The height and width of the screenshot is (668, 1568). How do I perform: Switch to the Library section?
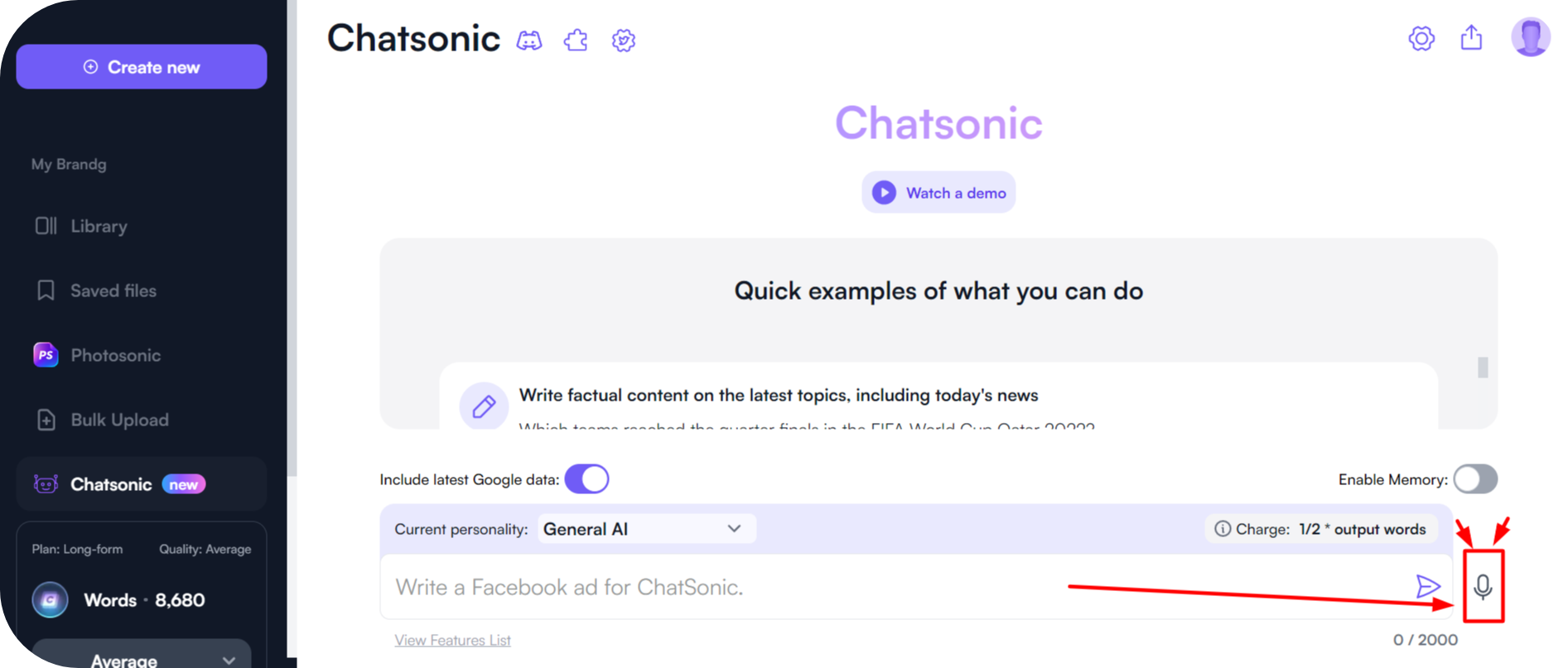98,225
